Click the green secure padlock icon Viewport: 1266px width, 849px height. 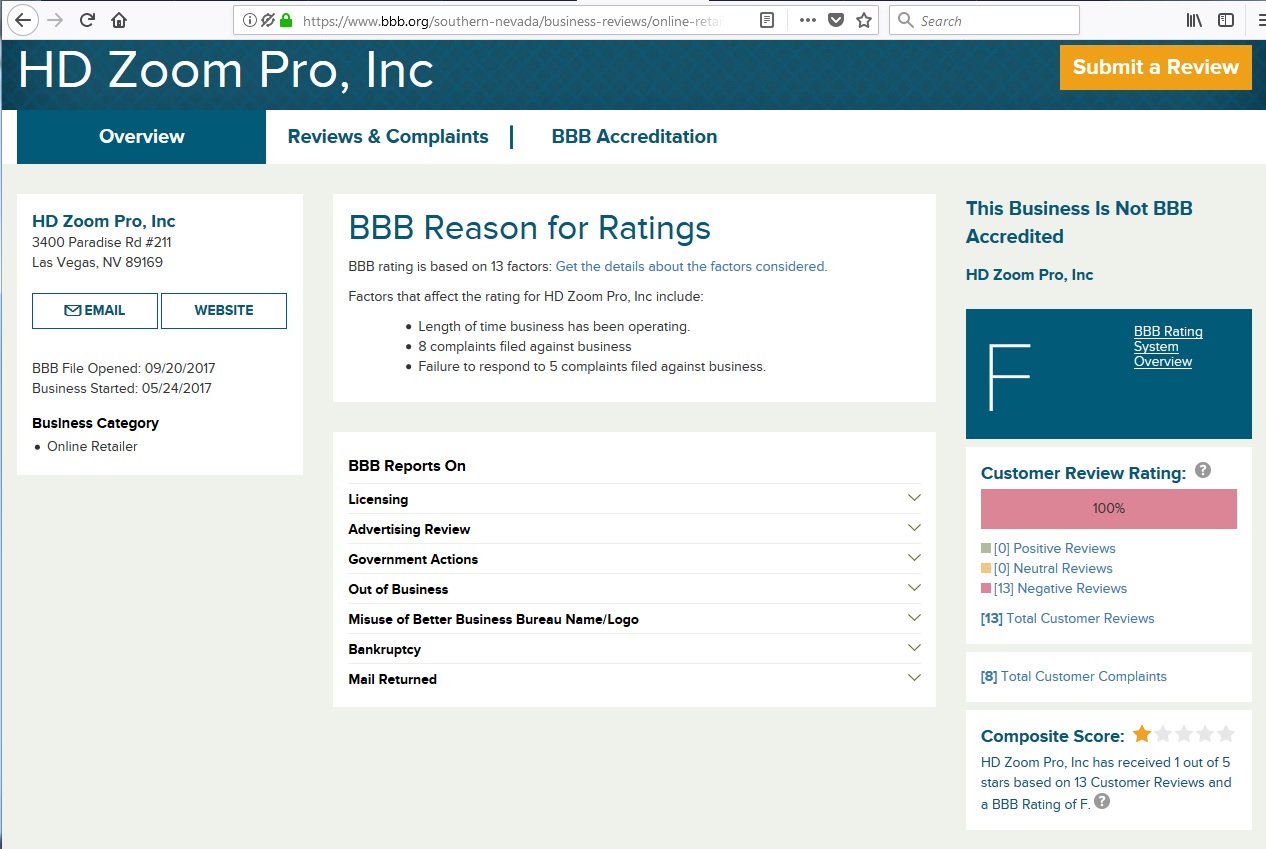(286, 20)
